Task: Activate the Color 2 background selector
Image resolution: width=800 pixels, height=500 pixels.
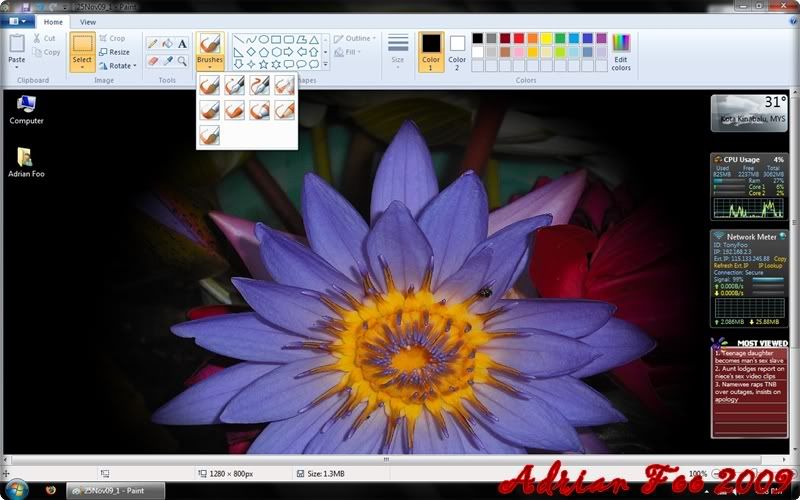Action: click(457, 52)
